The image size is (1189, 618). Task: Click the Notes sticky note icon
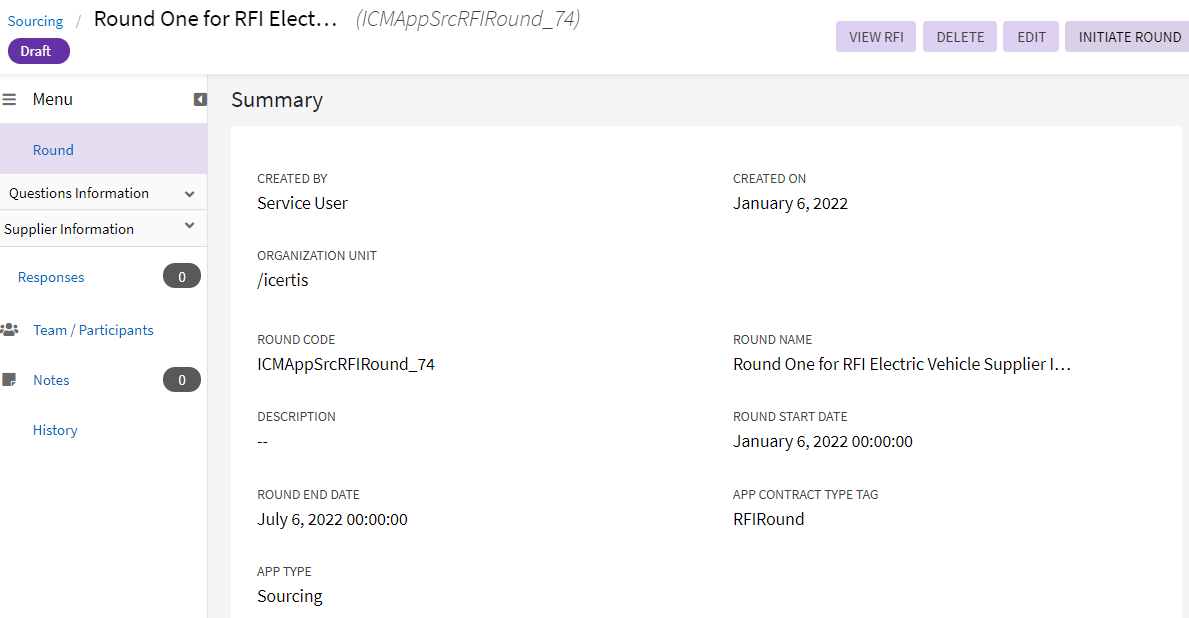tap(10, 380)
